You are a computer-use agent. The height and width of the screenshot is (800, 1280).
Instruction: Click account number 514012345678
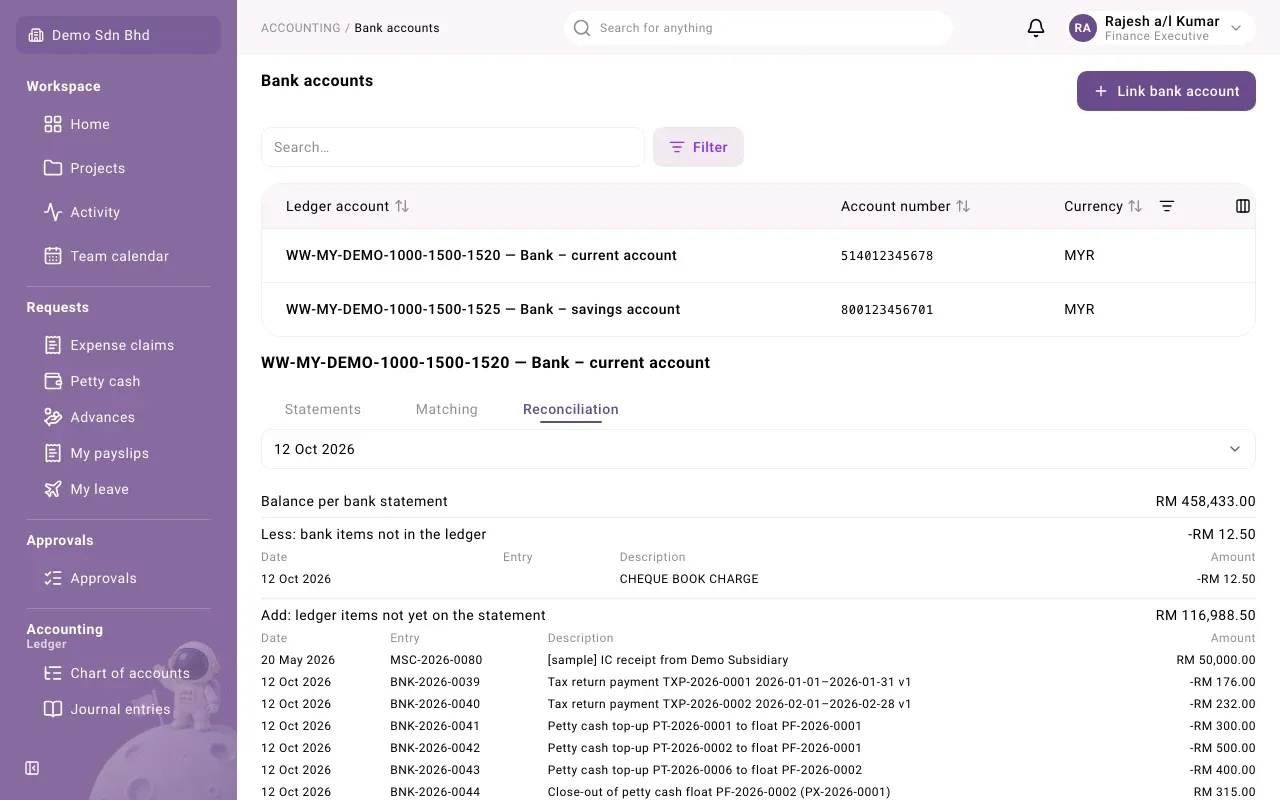point(887,256)
